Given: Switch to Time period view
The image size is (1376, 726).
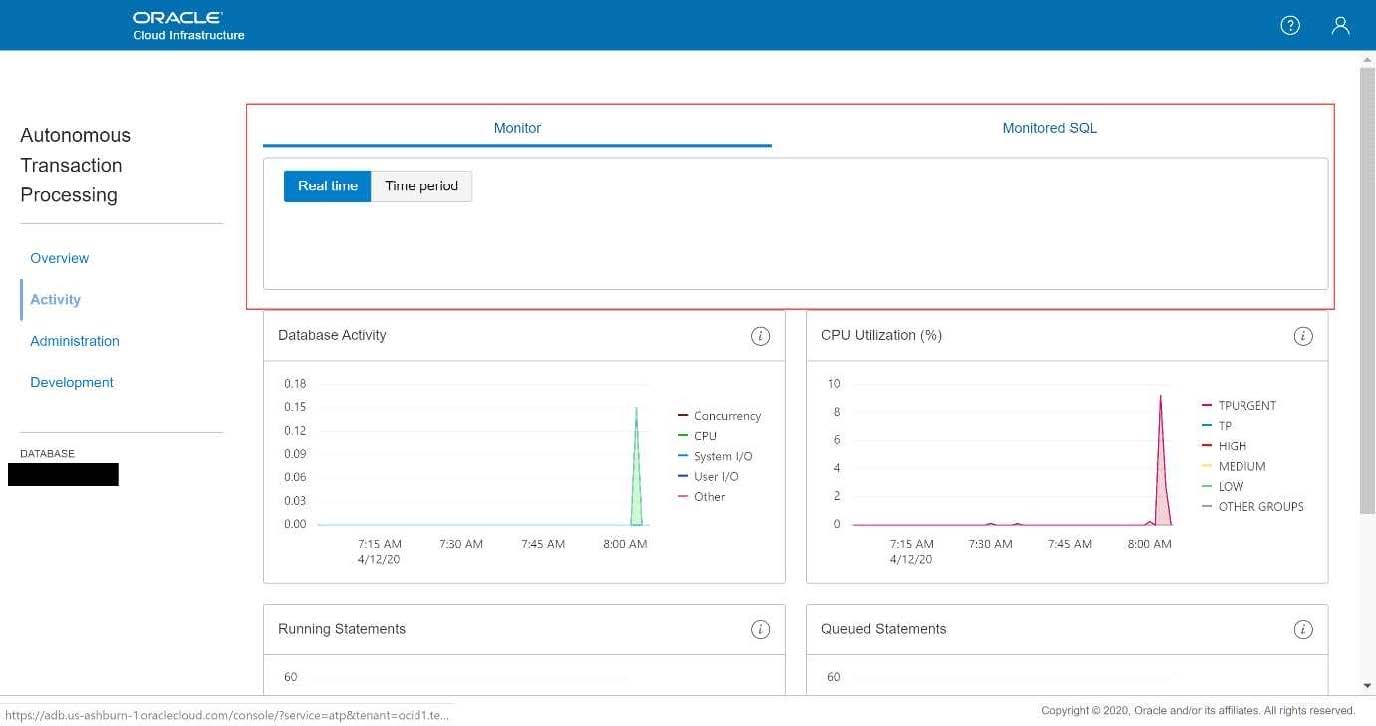Looking at the screenshot, I should click(421, 186).
